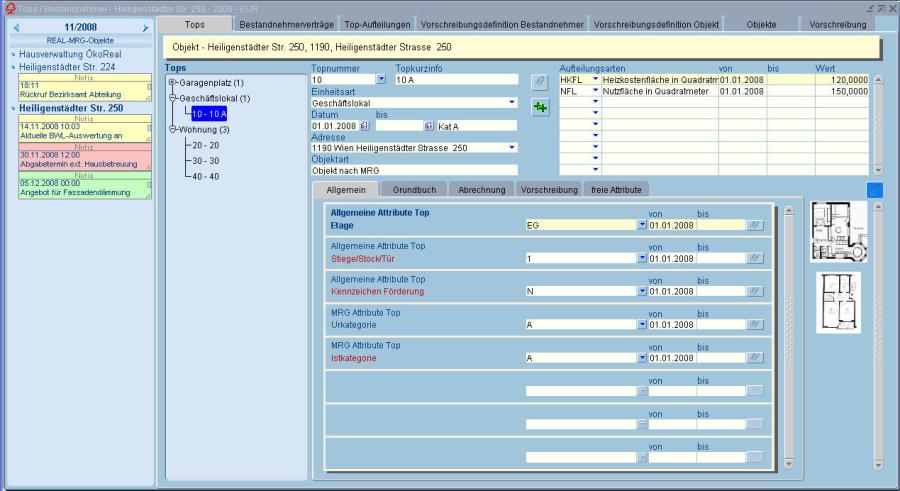Go to next month with right arrow
Viewport: 900px width, 491px height.
145,28
